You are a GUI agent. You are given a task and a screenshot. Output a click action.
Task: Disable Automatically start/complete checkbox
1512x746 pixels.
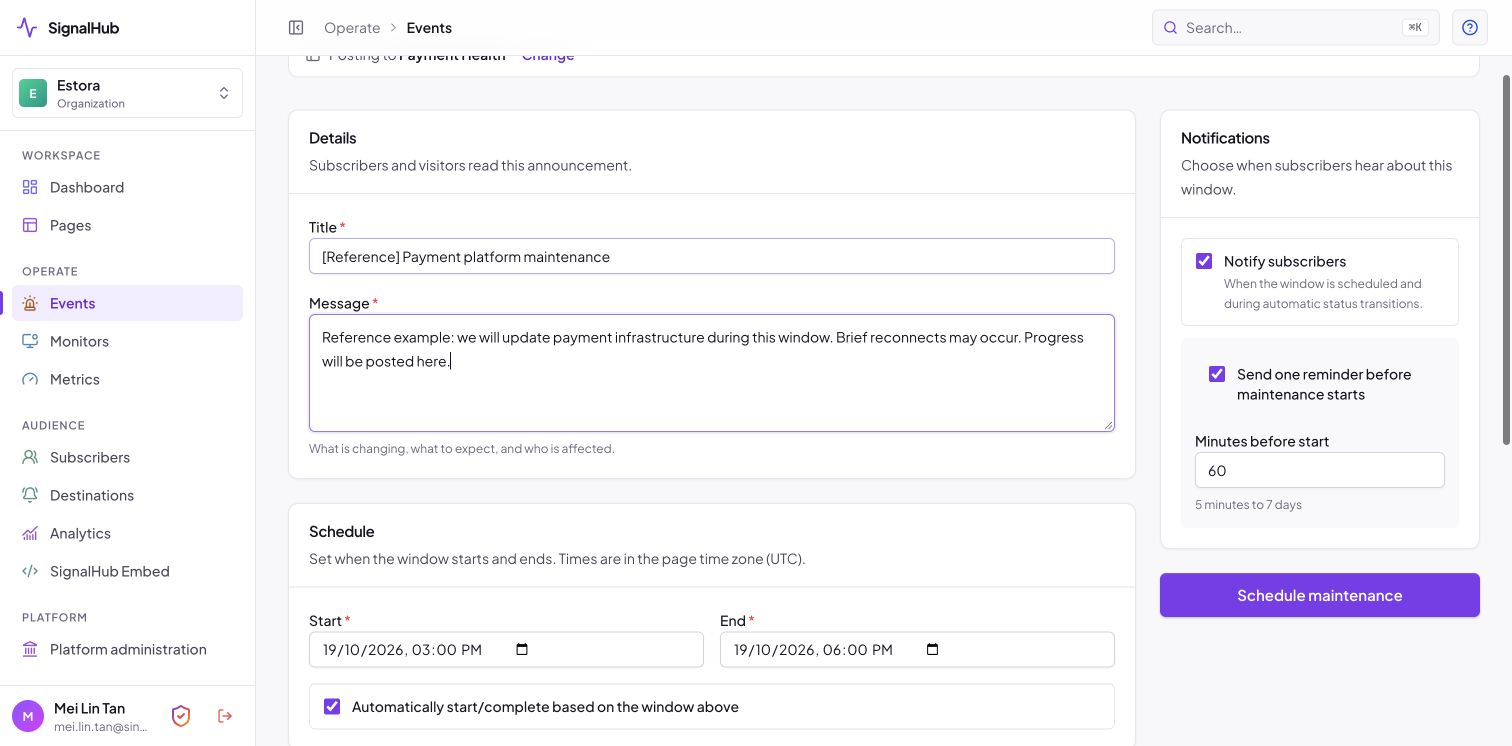click(x=332, y=707)
